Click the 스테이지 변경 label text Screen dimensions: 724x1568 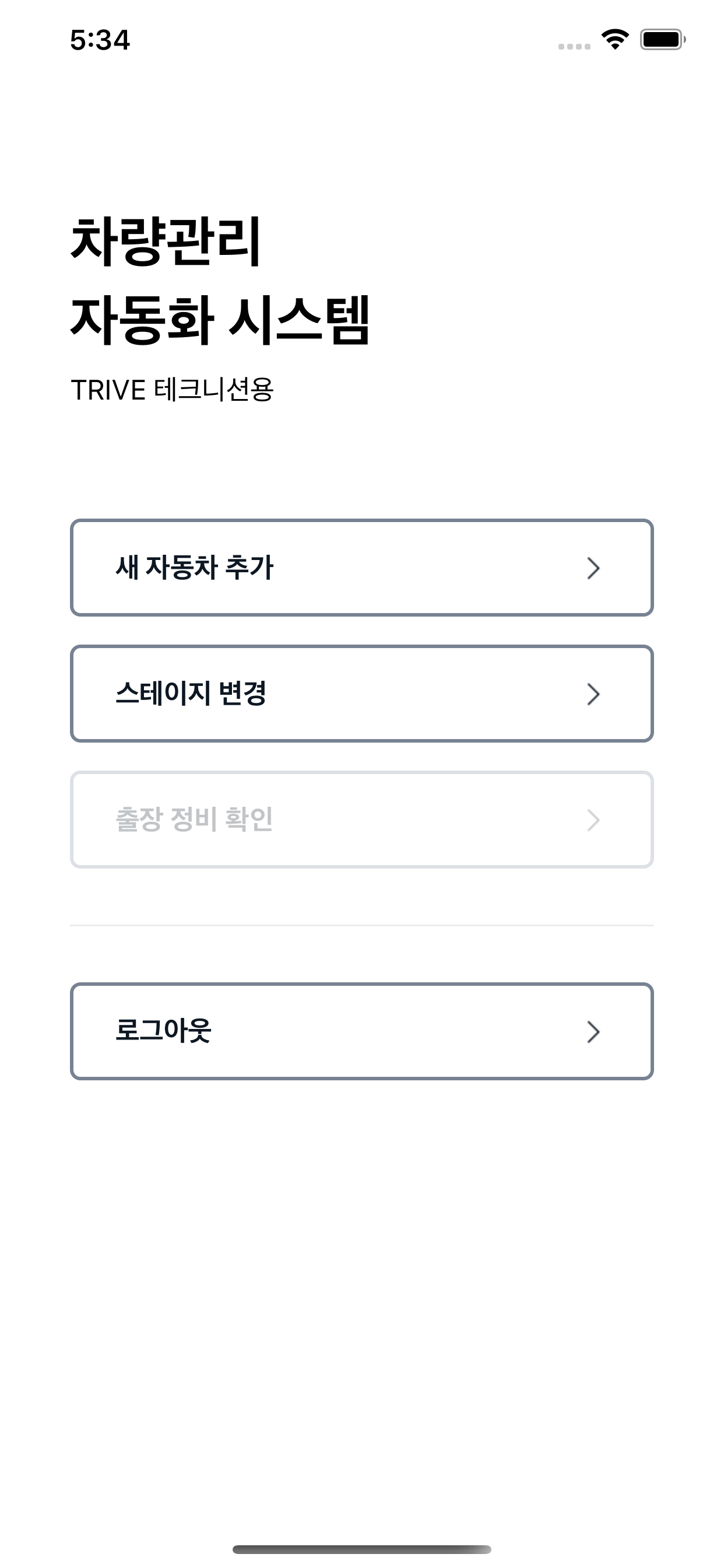[191, 694]
